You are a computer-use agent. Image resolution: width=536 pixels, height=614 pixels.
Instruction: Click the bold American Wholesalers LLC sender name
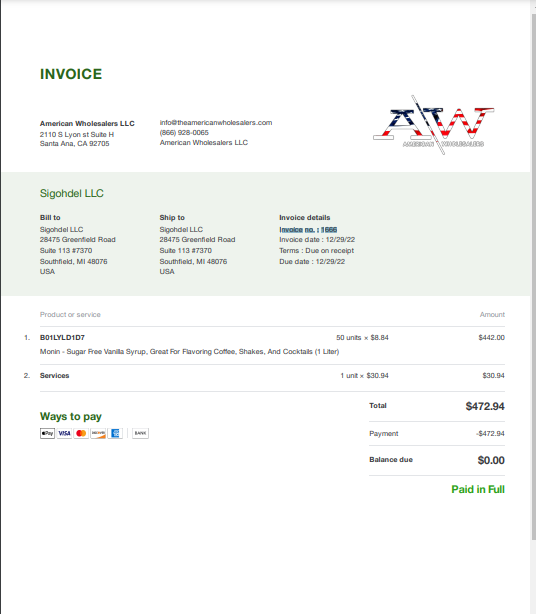click(87, 123)
